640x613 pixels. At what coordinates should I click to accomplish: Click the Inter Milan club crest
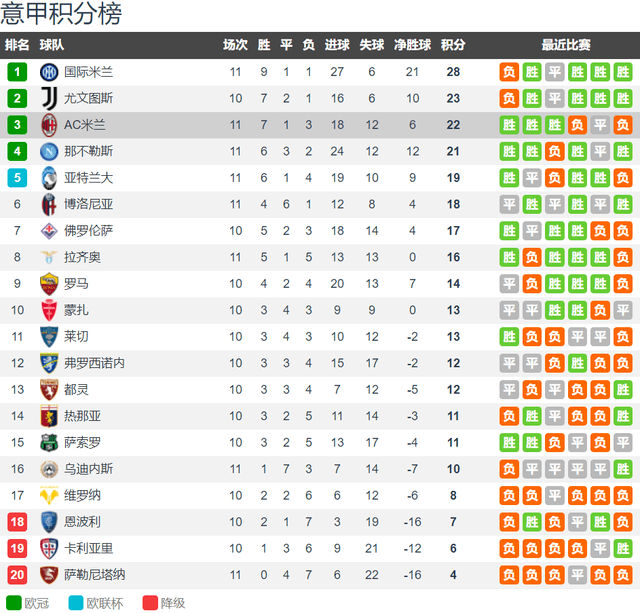click(x=49, y=72)
